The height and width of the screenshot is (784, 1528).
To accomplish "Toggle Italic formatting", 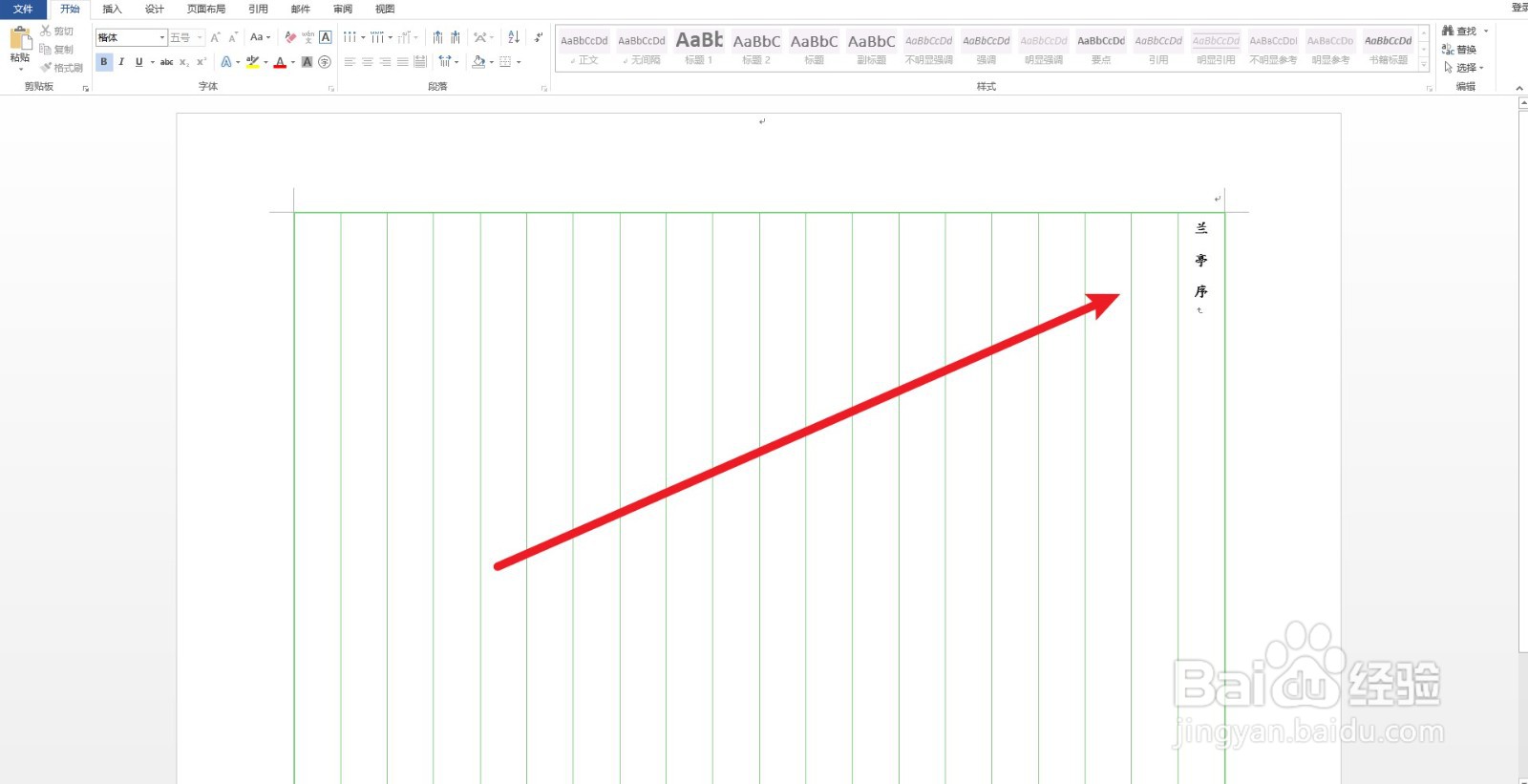I will (x=121, y=62).
